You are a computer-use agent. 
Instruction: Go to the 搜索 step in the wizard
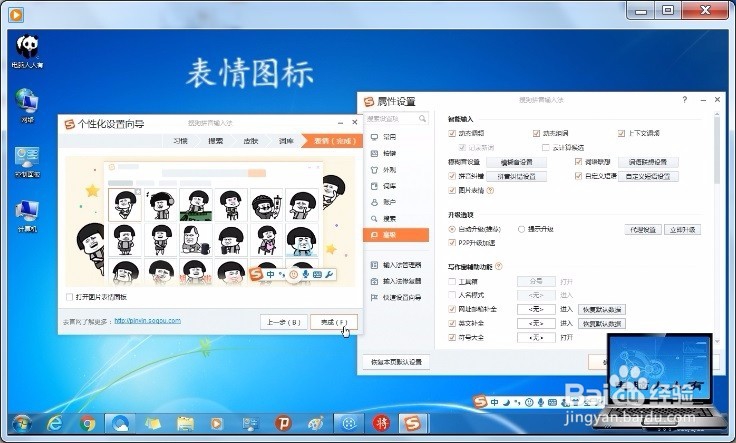[215, 141]
